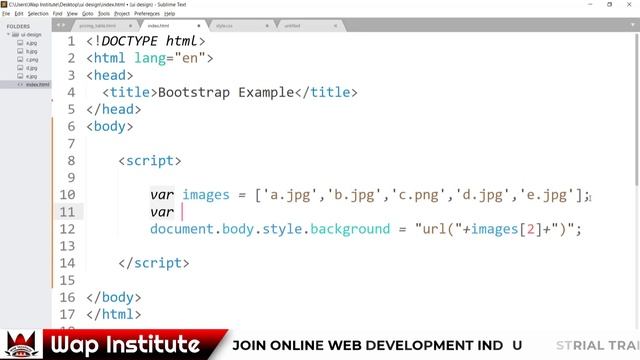The width and height of the screenshot is (640, 360).
Task: Minimize the Sublime Text window
Action: (x=590, y=4)
